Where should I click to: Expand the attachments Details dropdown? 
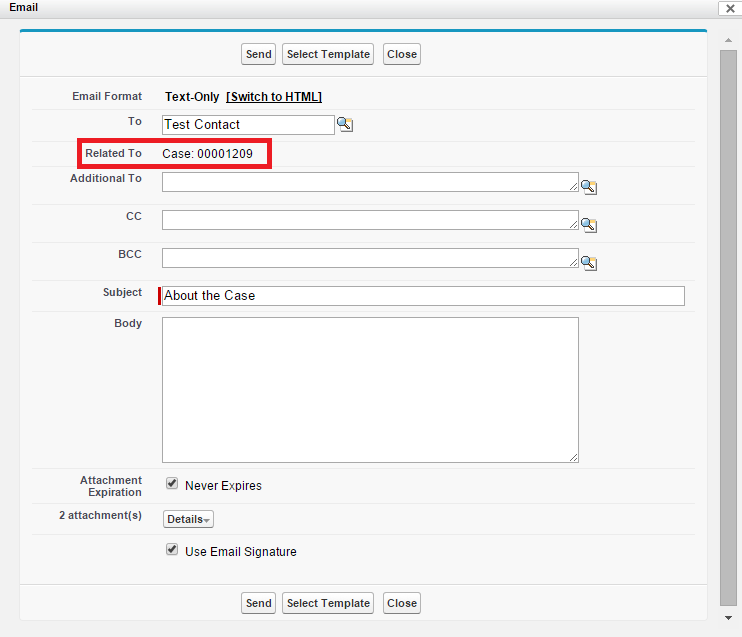pos(188,520)
